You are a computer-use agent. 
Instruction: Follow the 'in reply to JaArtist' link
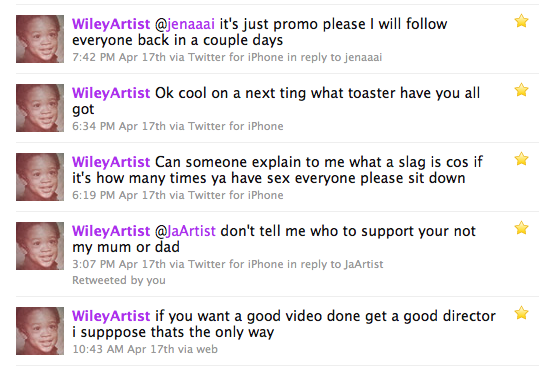(335, 265)
